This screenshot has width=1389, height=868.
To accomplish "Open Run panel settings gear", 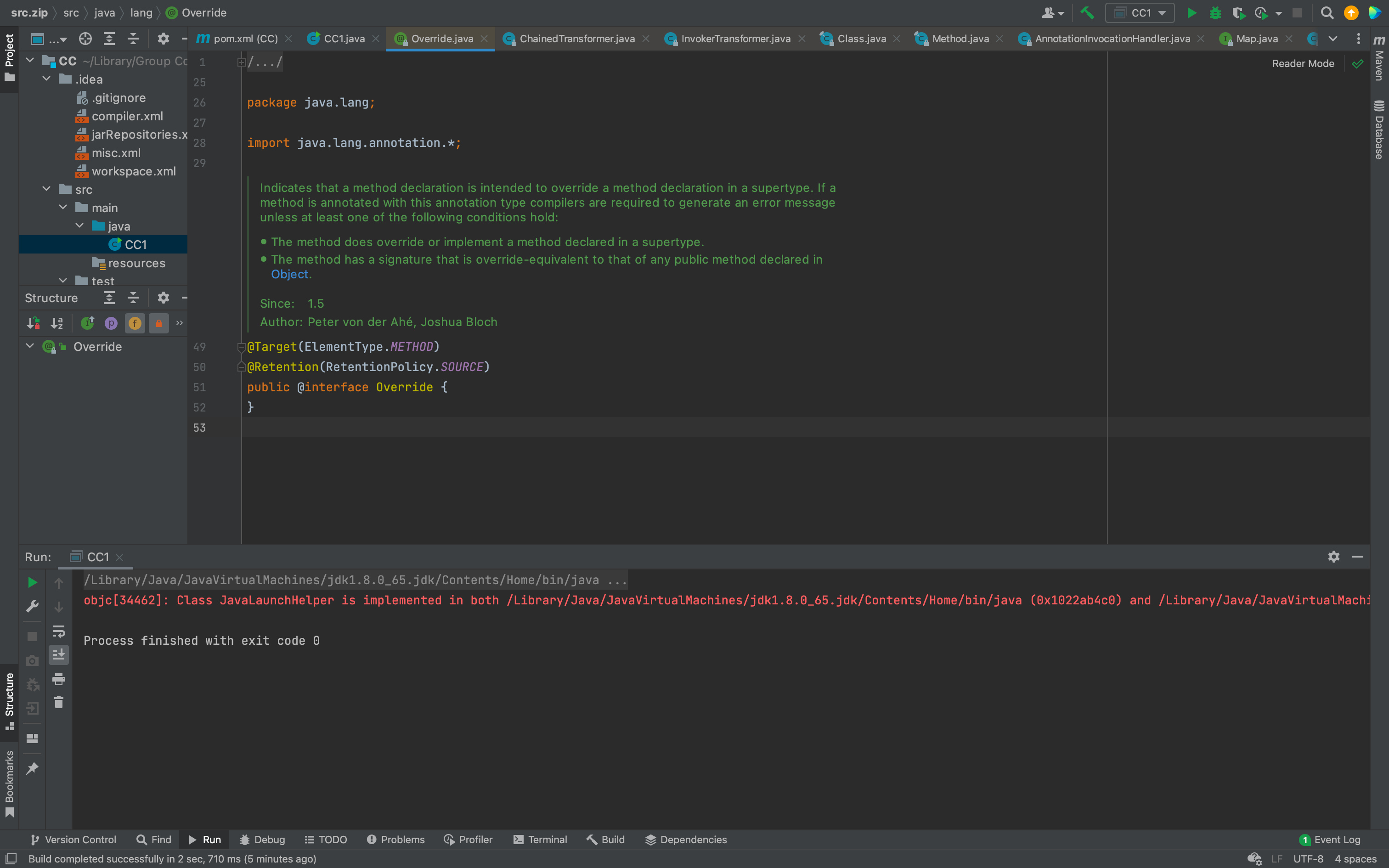I will 1333,556.
